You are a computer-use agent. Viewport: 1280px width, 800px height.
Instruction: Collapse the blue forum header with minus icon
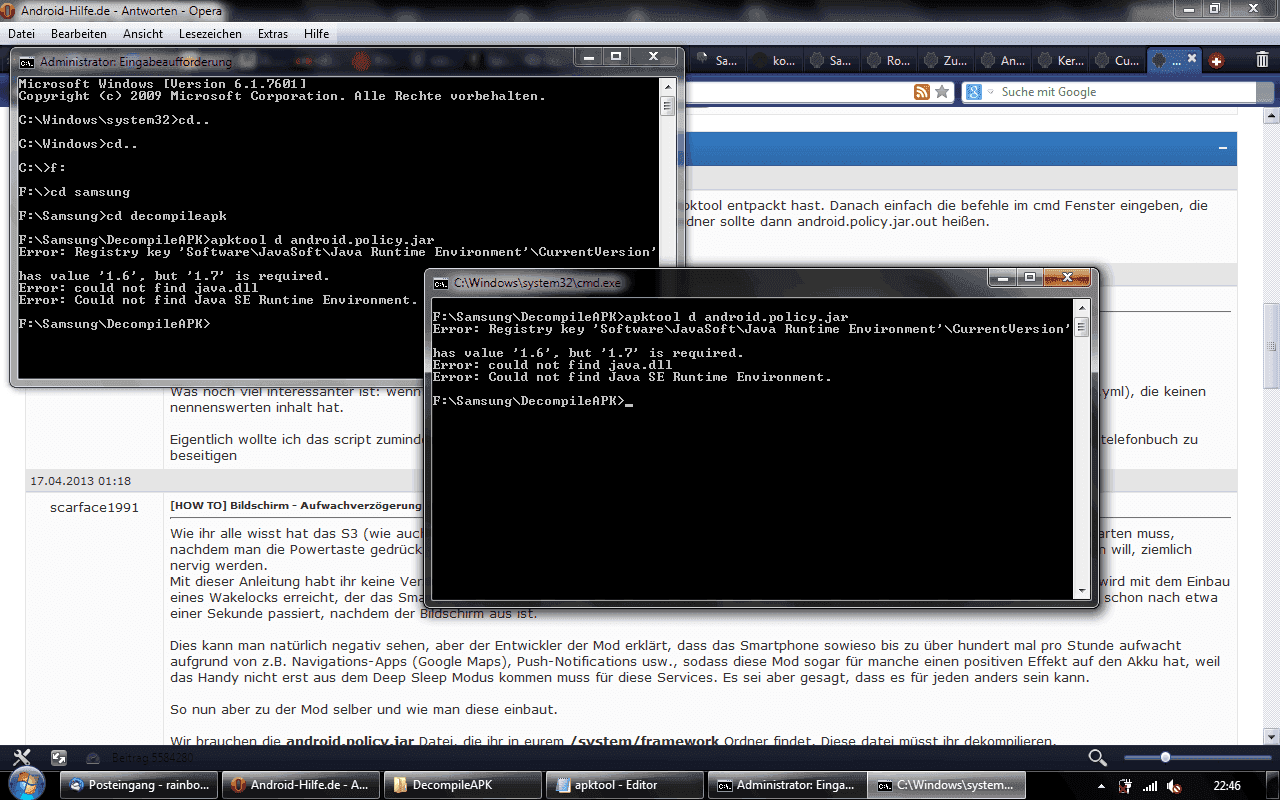1223,148
